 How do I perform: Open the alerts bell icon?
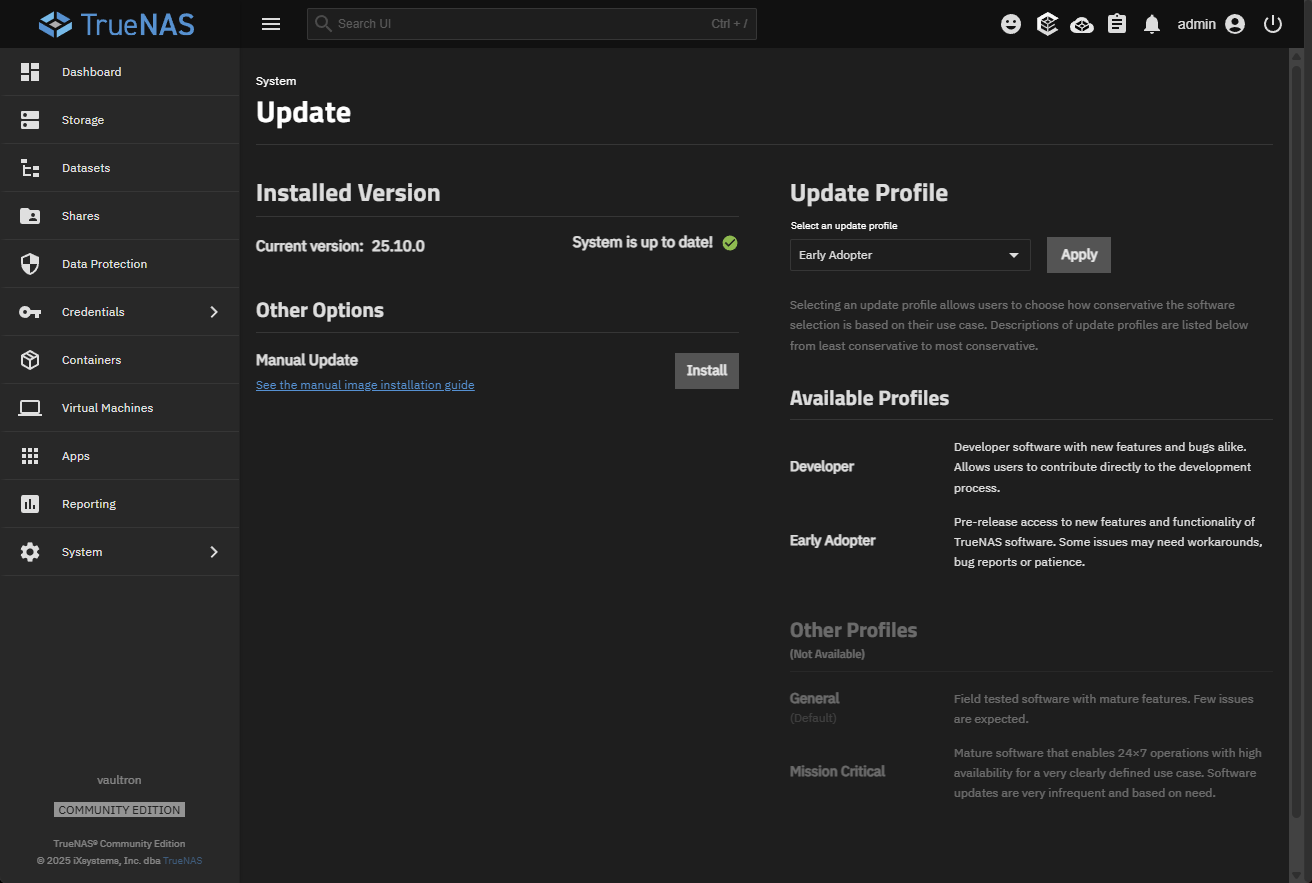[1152, 24]
